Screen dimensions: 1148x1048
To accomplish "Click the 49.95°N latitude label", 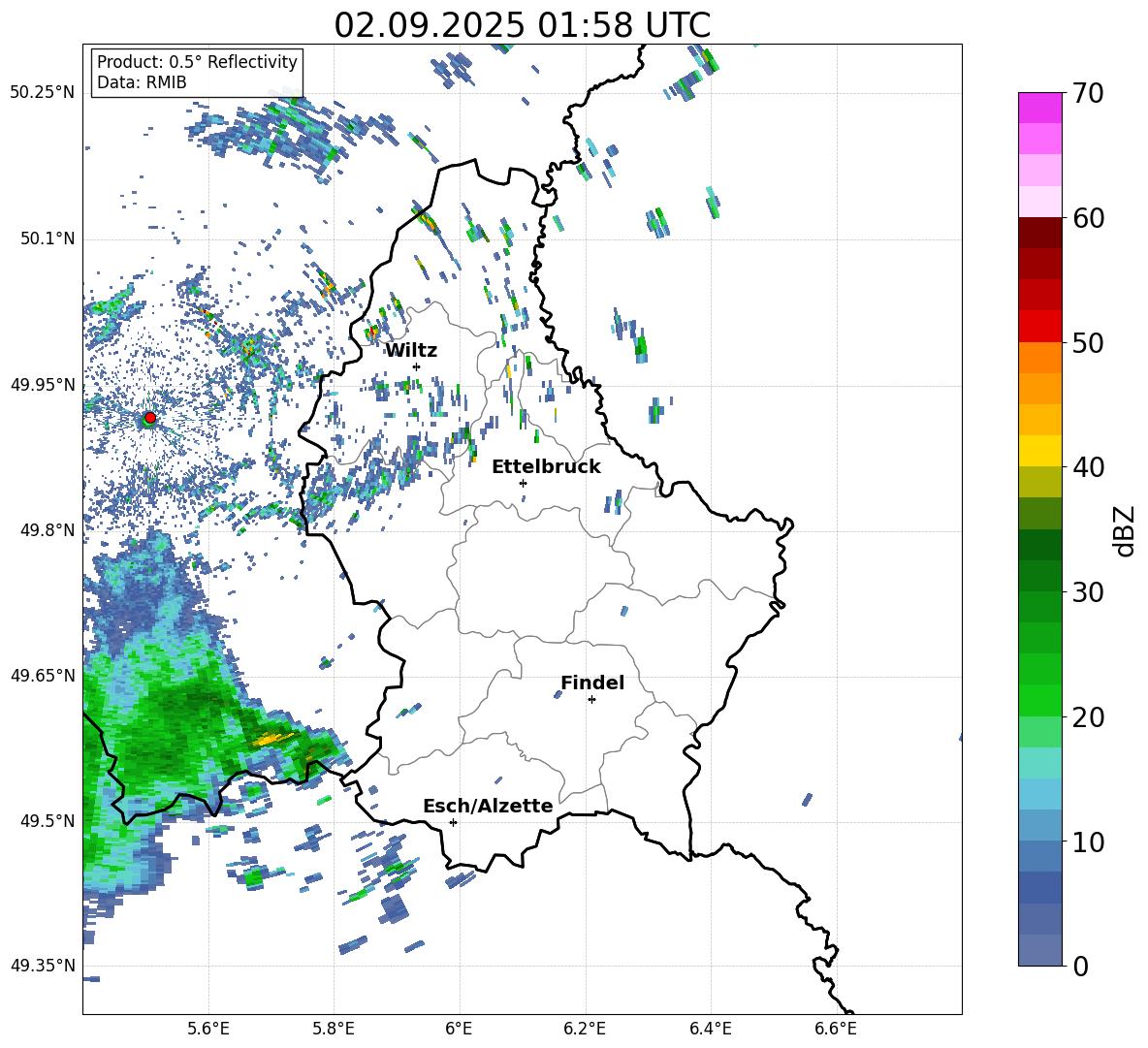I will pyautogui.click(x=43, y=384).
